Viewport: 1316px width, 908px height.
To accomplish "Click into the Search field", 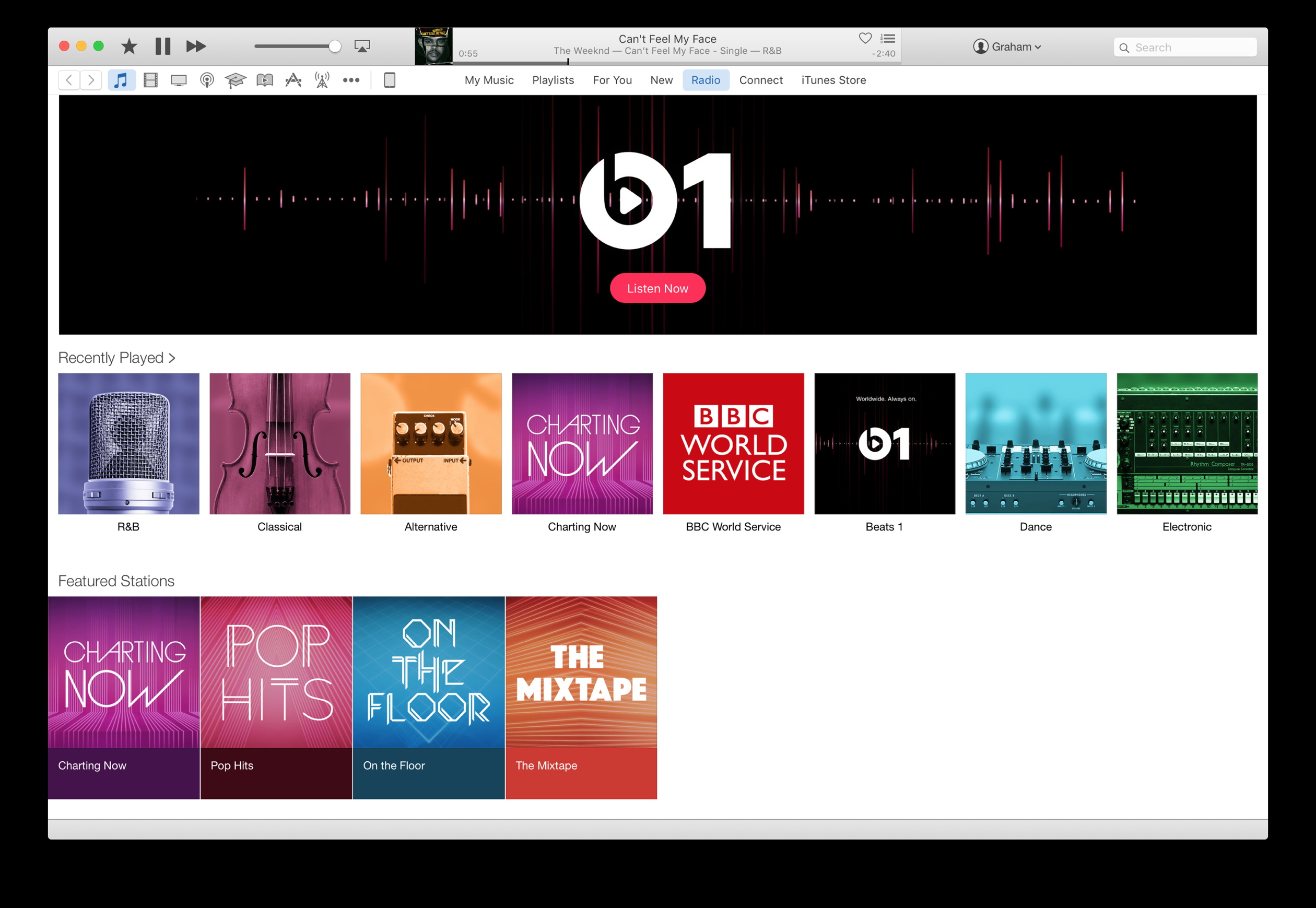I will click(x=1185, y=47).
